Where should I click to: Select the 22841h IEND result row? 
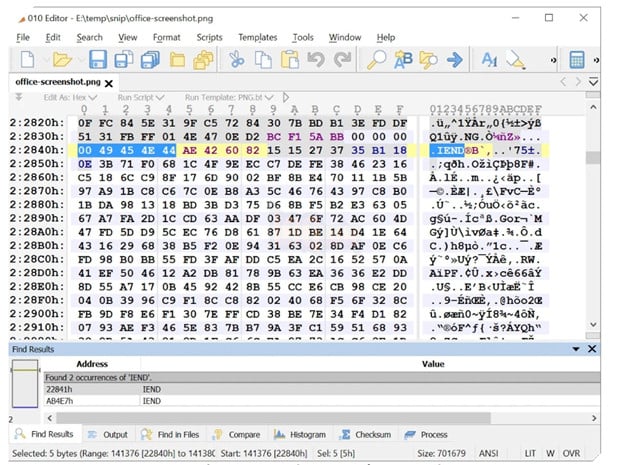click(x=321, y=389)
